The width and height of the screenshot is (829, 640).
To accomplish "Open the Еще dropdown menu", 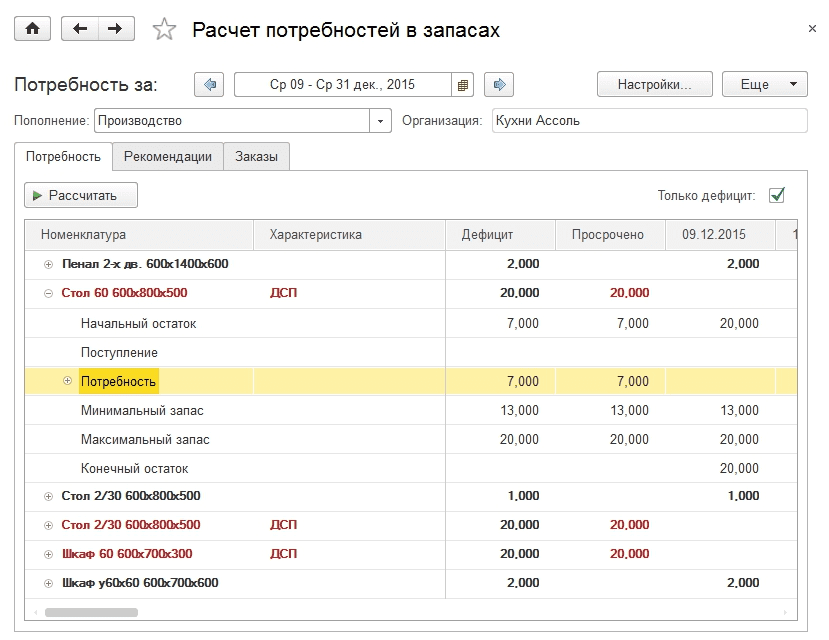I will click(765, 85).
